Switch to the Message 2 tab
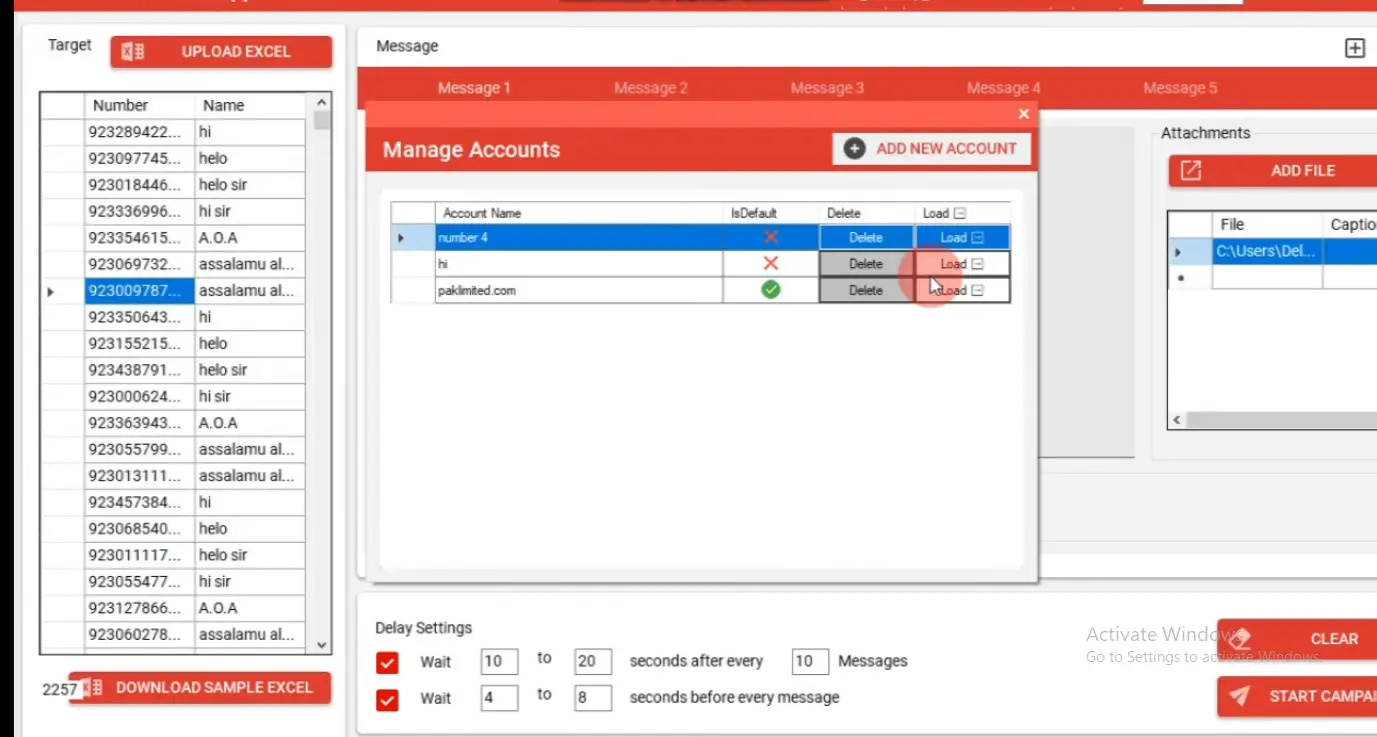The height and width of the screenshot is (737, 1377). click(x=650, y=88)
